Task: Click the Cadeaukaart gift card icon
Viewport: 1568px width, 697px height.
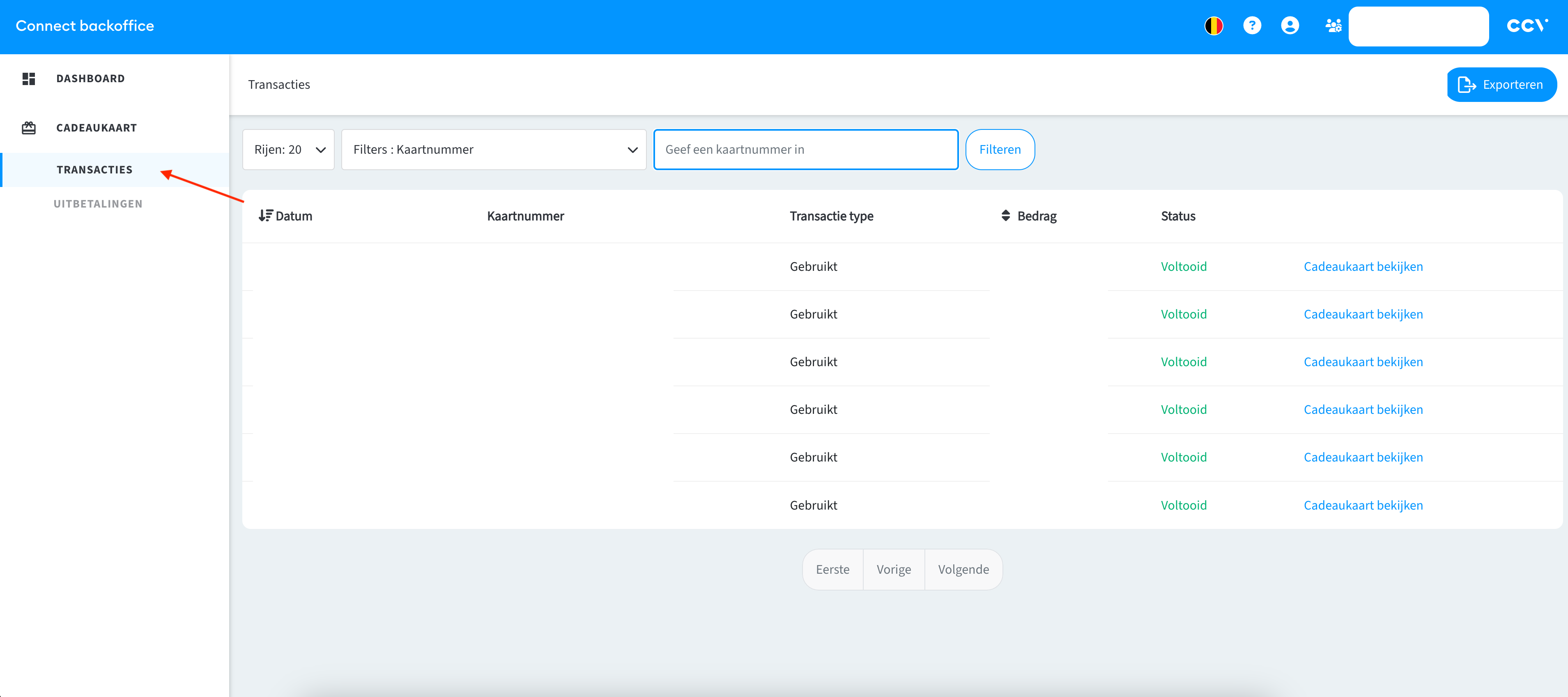Action: (29, 128)
